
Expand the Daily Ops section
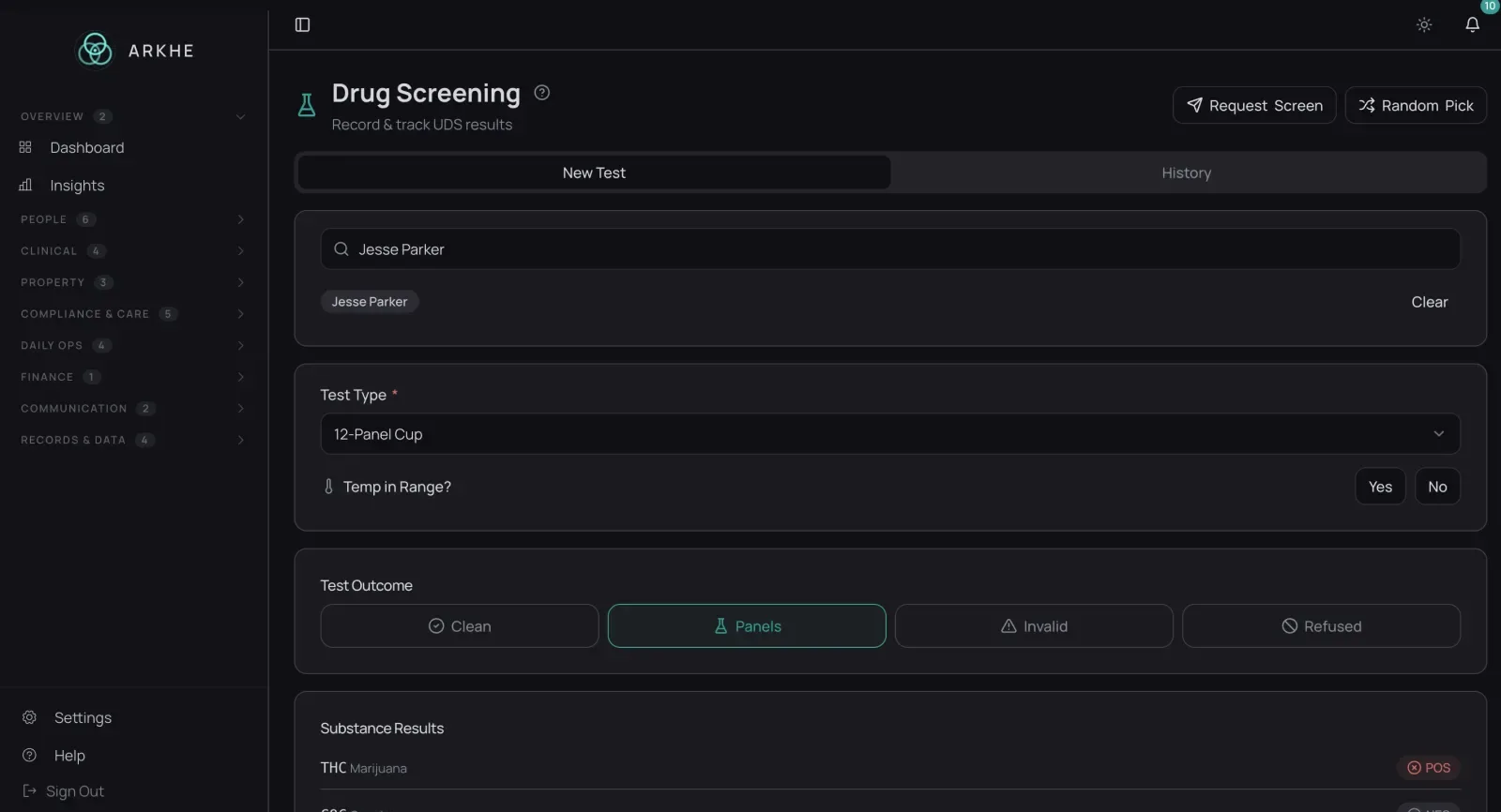pos(132,345)
